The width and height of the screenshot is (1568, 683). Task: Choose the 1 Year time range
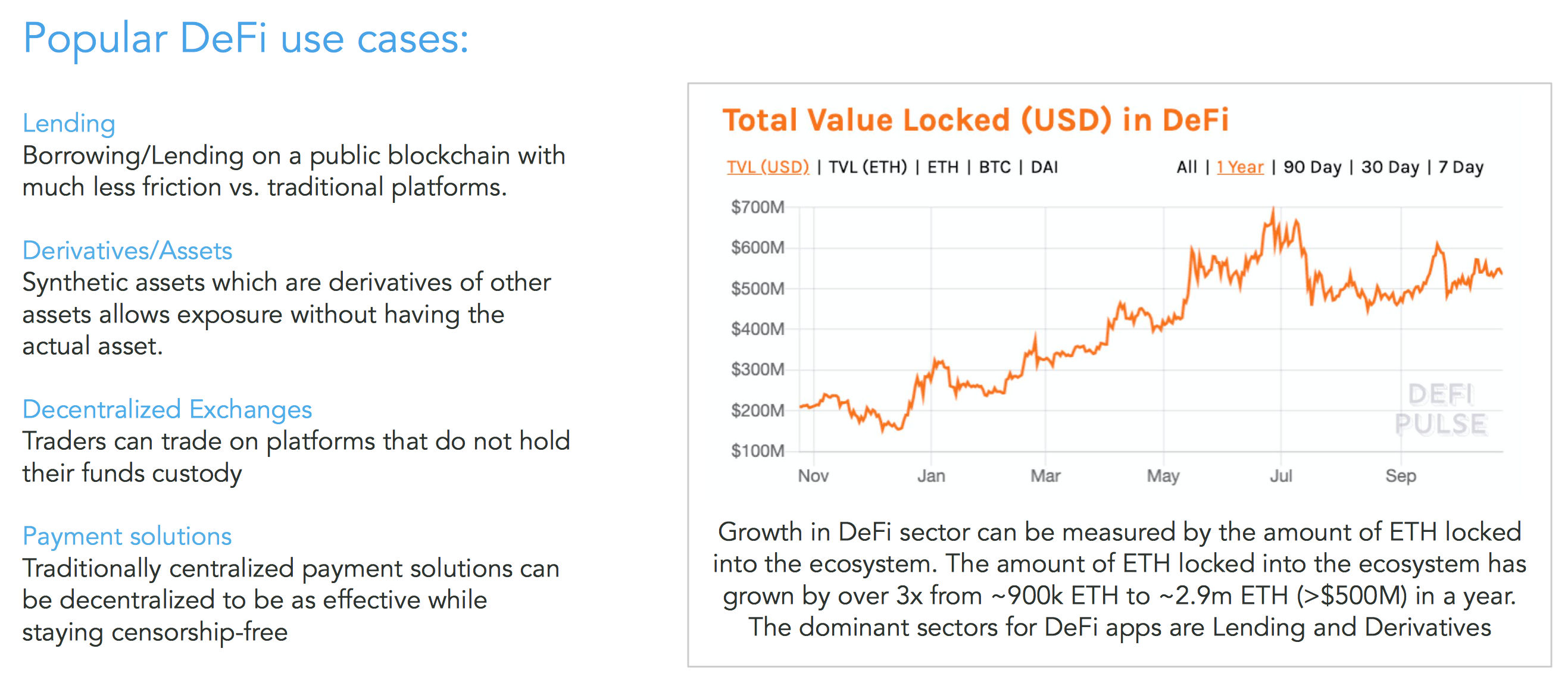click(1240, 167)
